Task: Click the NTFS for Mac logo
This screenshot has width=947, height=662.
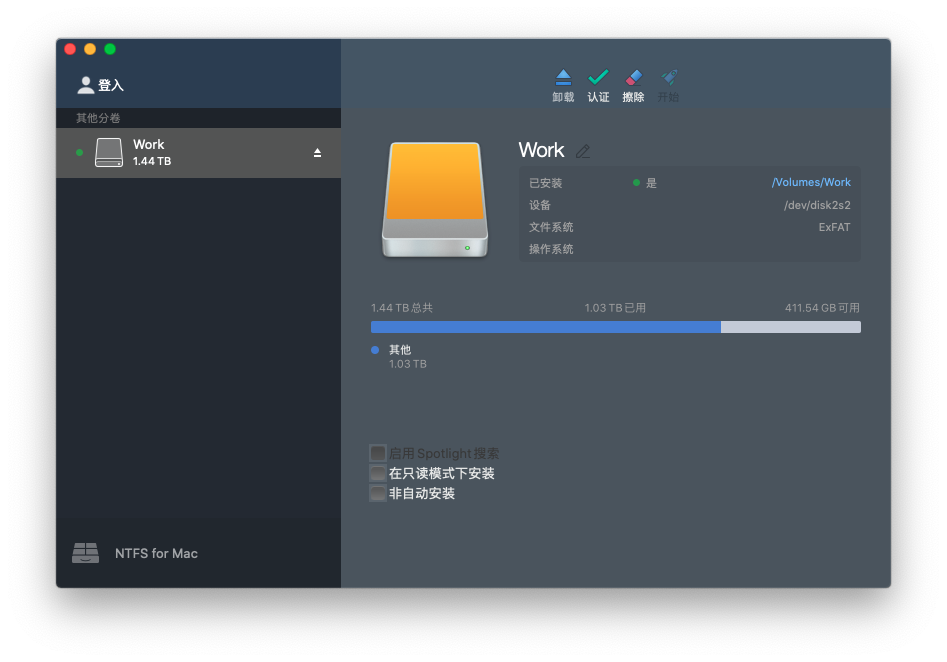Action: tap(86, 553)
